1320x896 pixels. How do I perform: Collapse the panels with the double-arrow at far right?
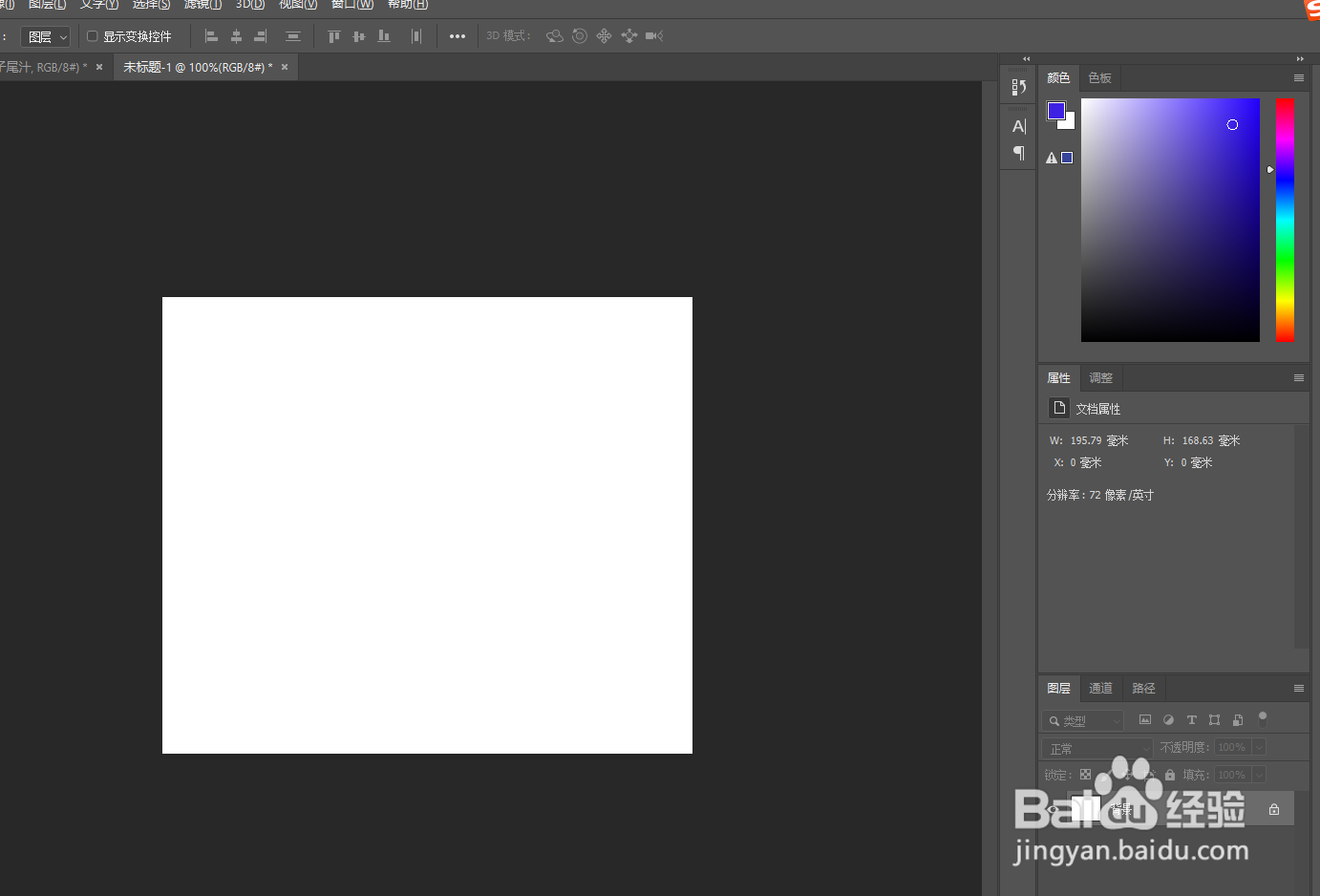coord(1300,59)
